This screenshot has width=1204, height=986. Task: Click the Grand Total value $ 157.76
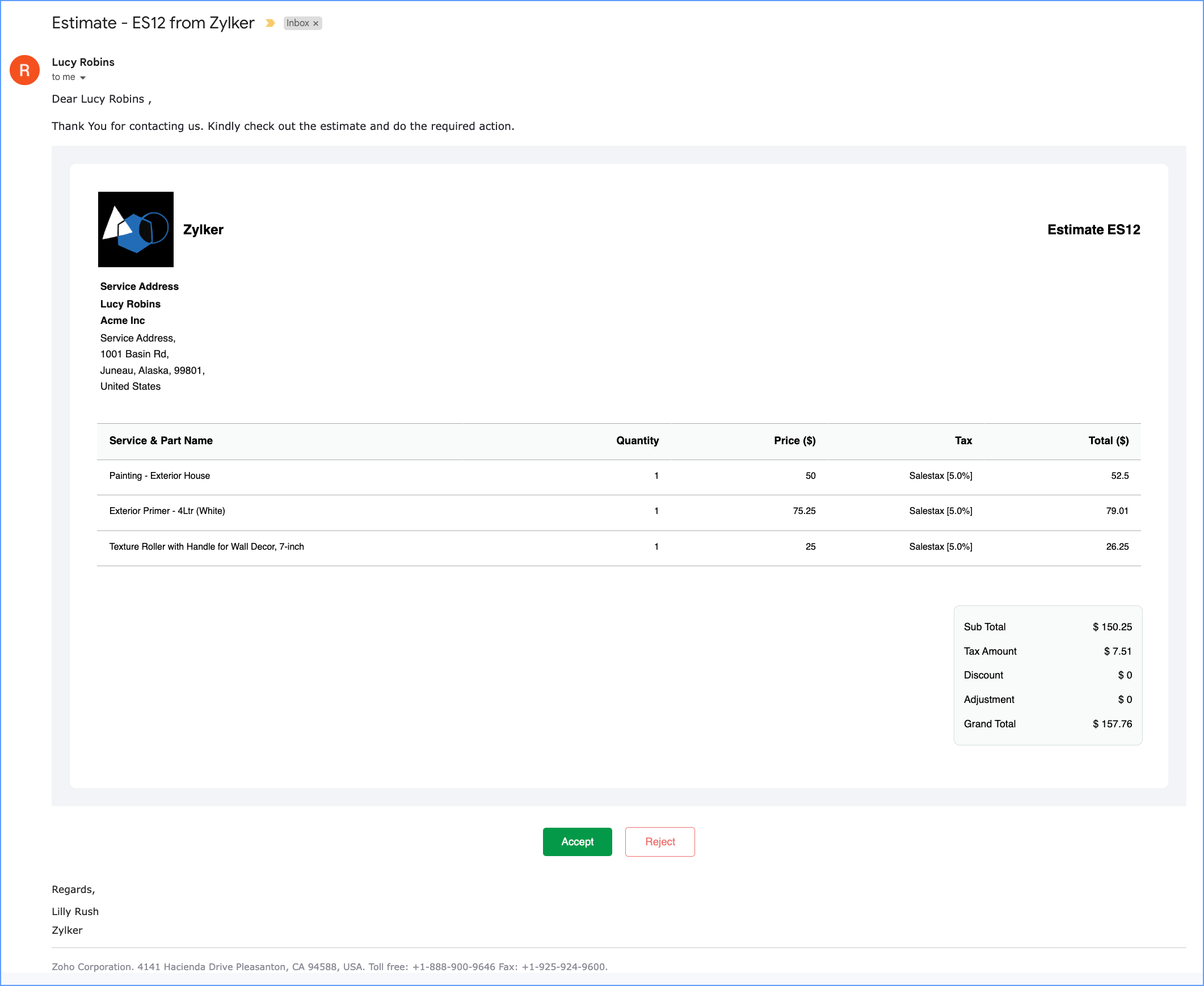(x=1112, y=724)
